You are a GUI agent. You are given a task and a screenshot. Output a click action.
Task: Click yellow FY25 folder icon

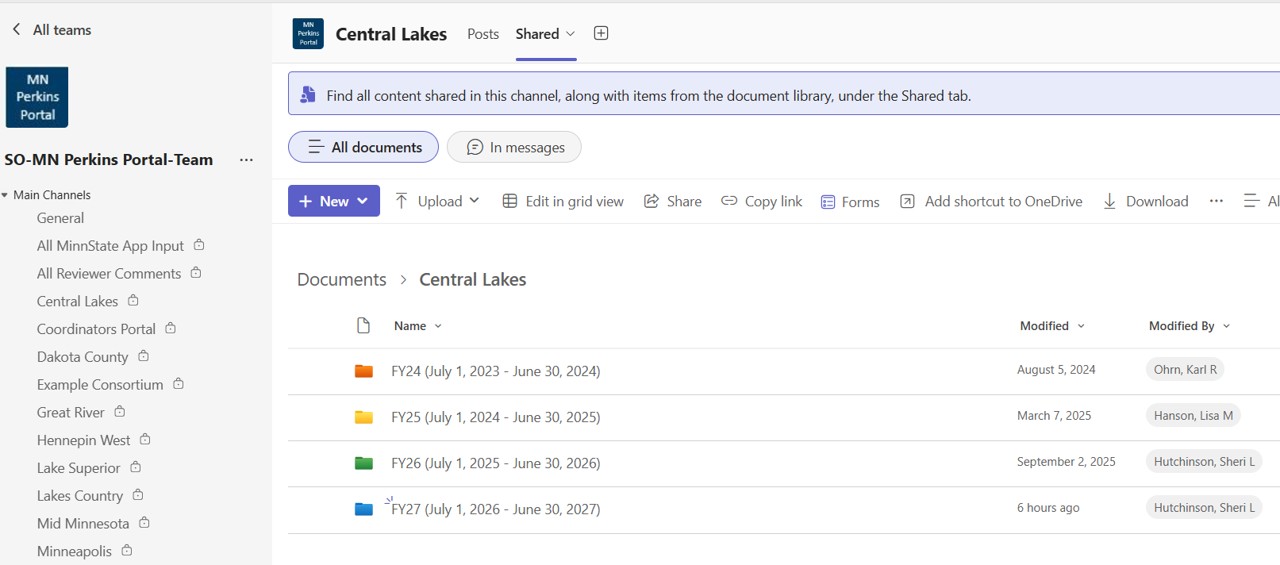(364, 417)
